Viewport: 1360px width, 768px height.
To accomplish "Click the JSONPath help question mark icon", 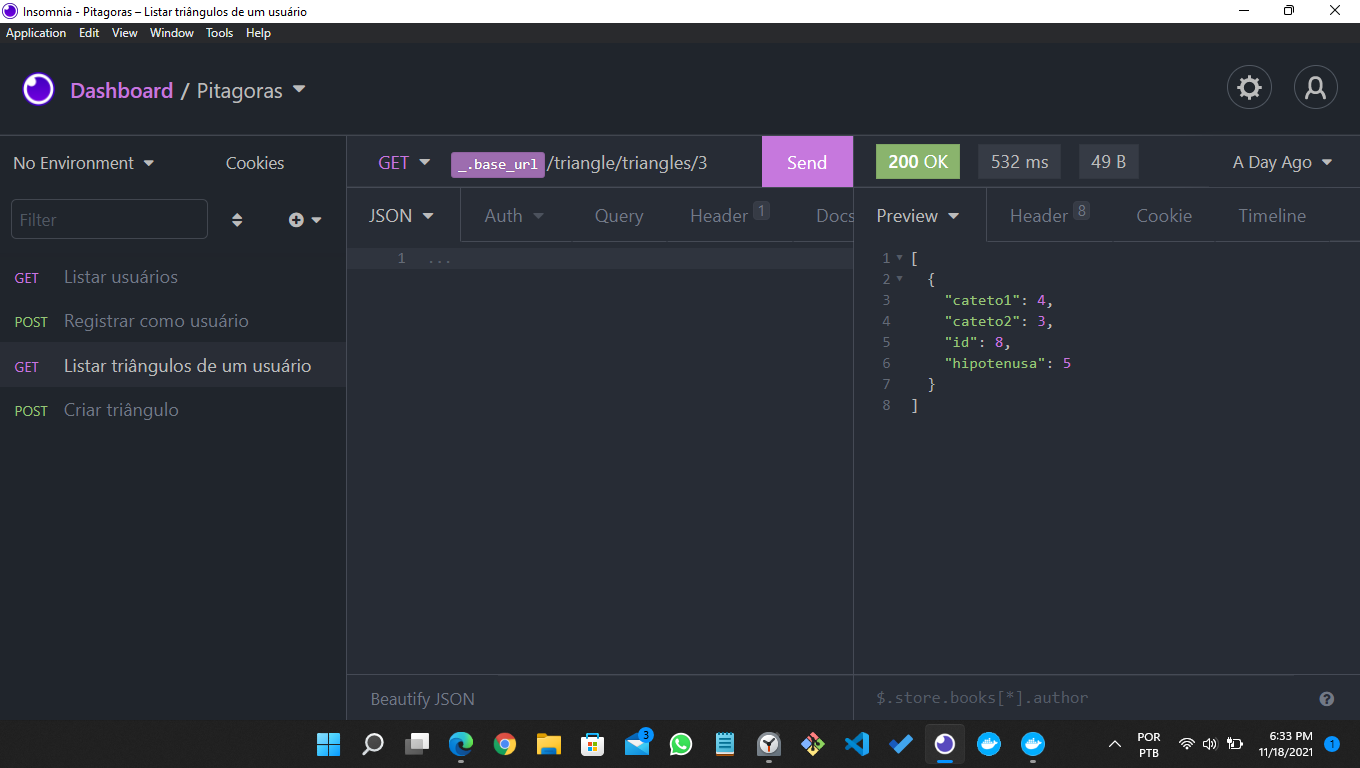I will [1326, 698].
